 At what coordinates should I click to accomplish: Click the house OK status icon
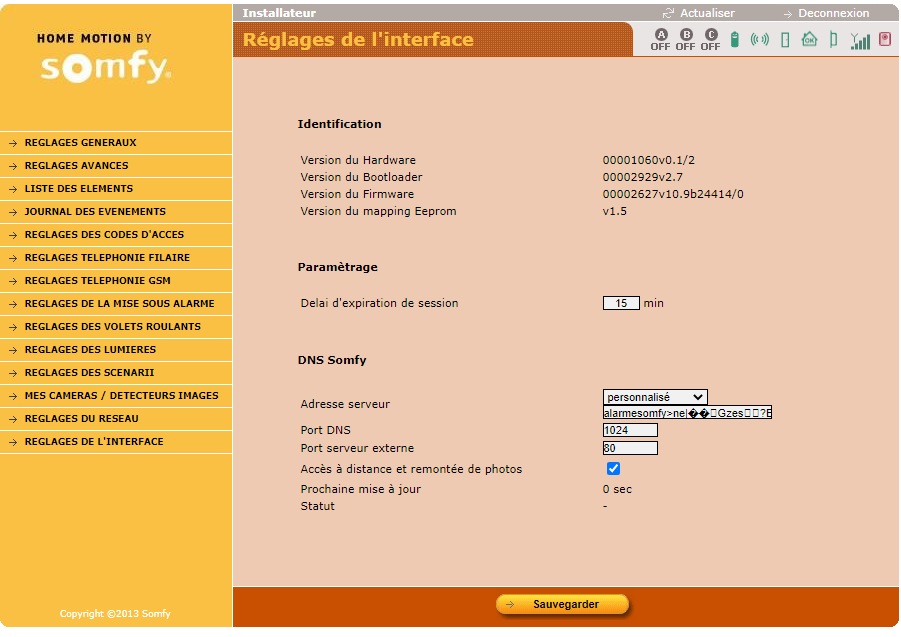(809, 40)
